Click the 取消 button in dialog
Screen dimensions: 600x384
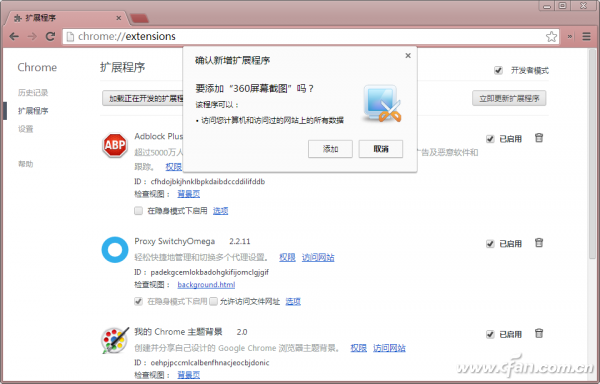[381, 149]
